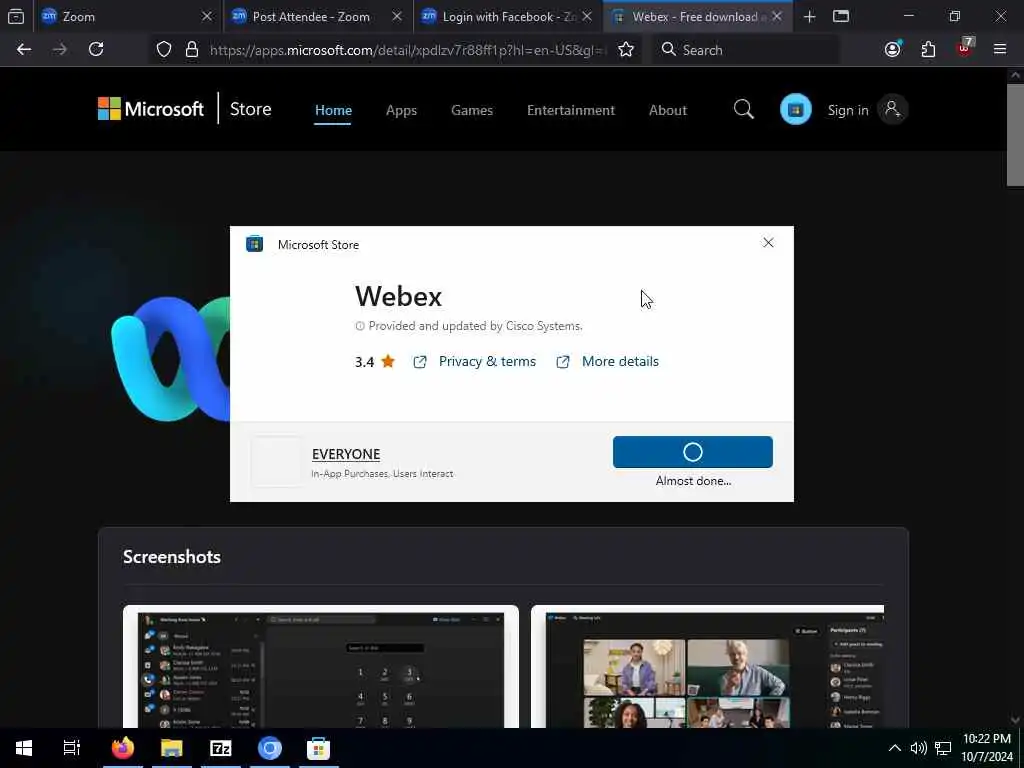The width and height of the screenshot is (1024, 768).
Task: Close the Post Attendee - Zoom tab
Action: click(397, 16)
